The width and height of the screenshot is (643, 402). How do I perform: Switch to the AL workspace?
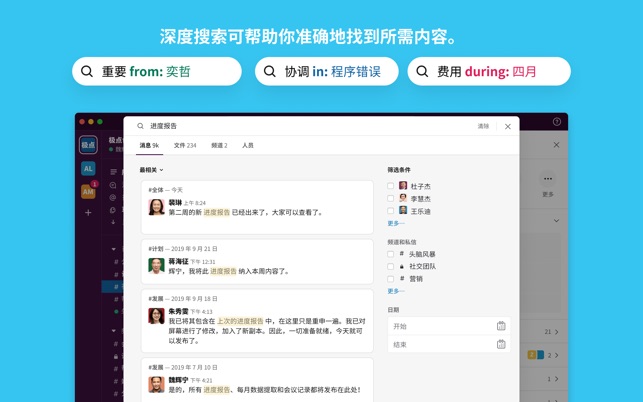pos(88,169)
